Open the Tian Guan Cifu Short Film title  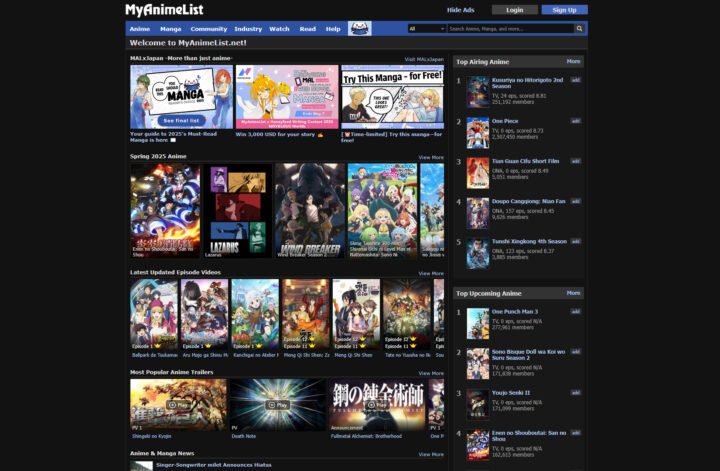point(525,161)
